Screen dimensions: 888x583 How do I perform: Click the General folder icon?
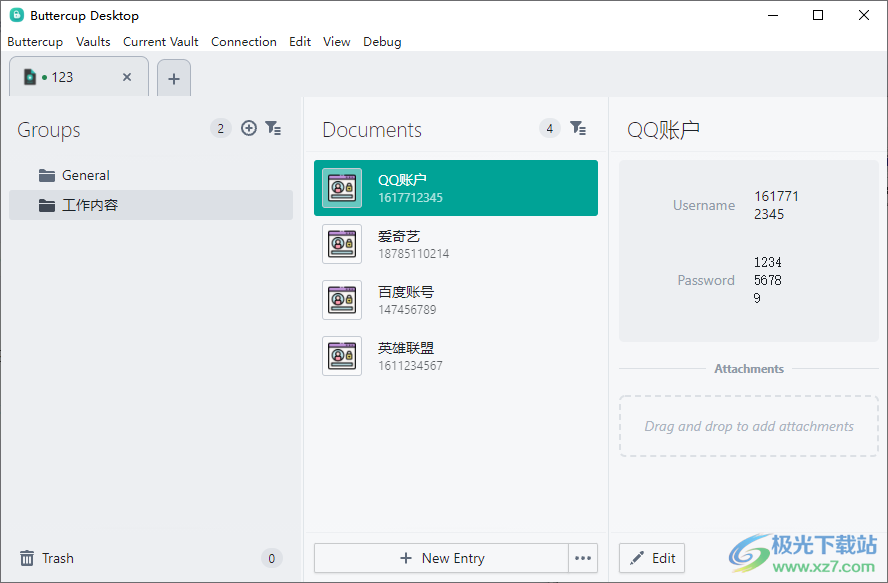pyautogui.click(x=47, y=176)
